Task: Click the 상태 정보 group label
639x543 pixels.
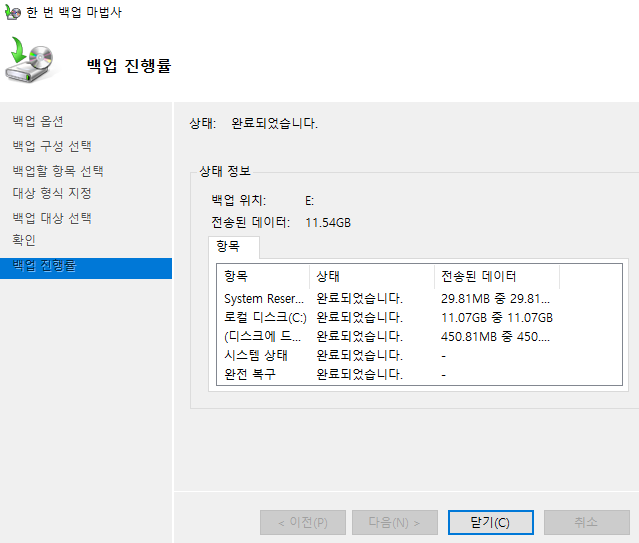Action: coord(225,171)
